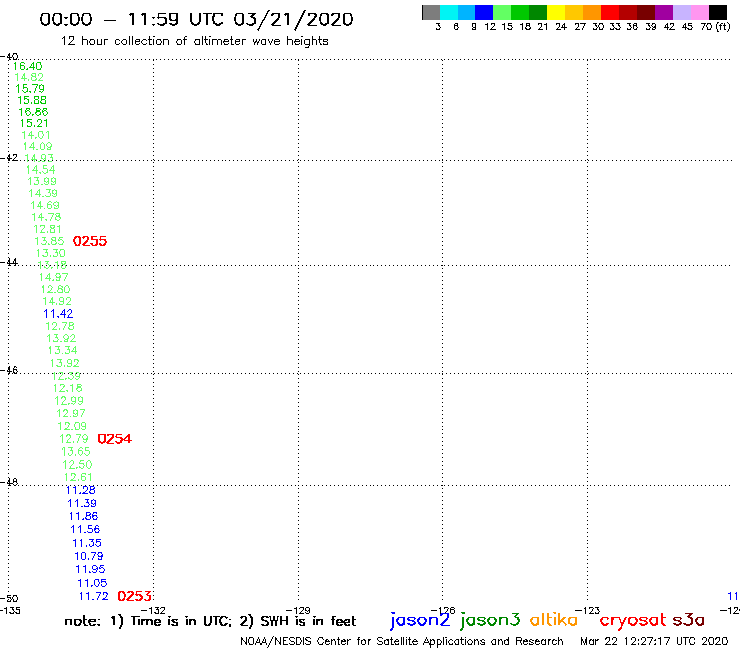This screenshot has width=740, height=650.
Task: Click the bright red swatch in the legend
Action: point(610,12)
